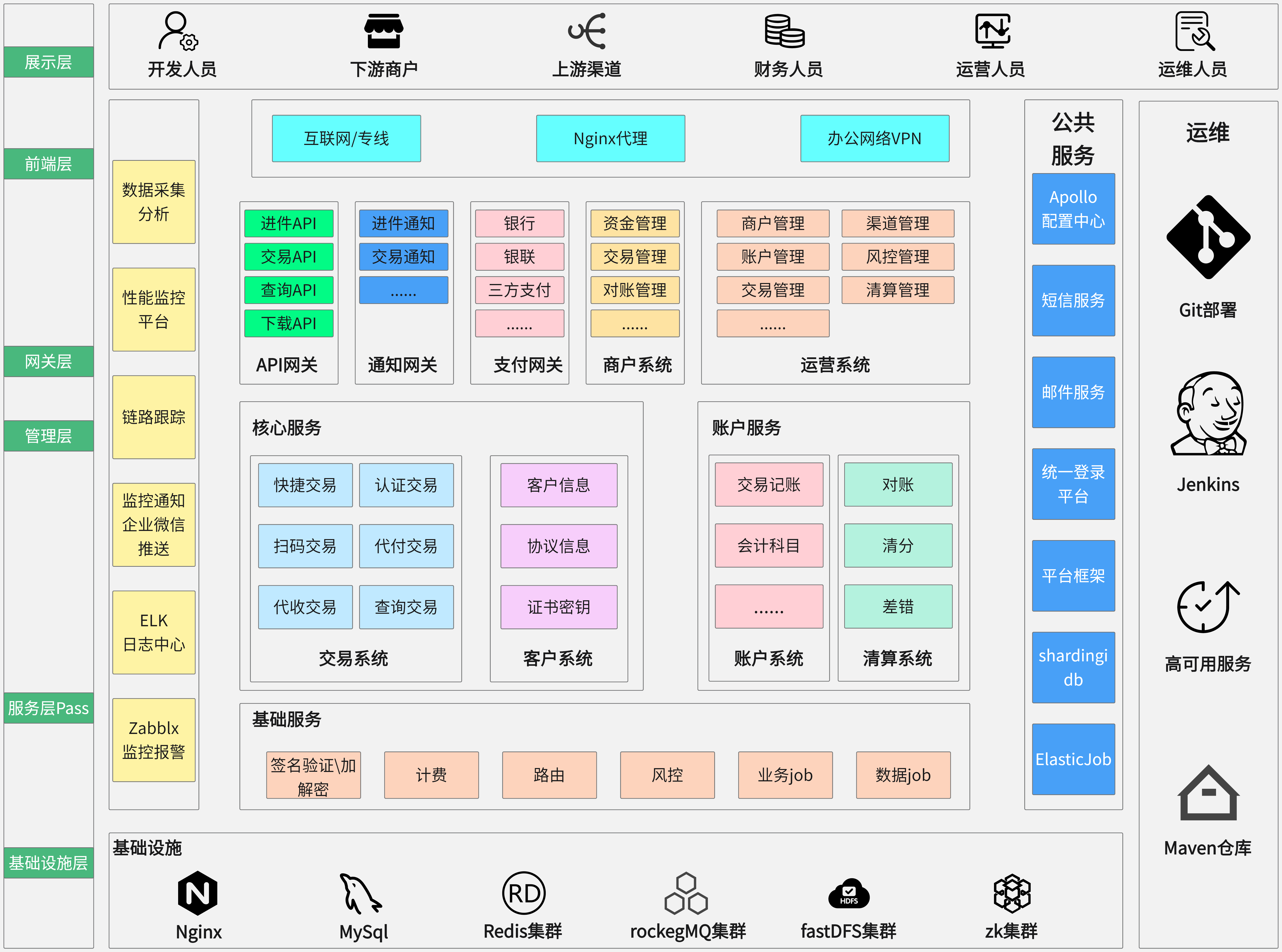Open the Nginx代理 box
Viewport: 1282px width, 952px height.
click(x=610, y=138)
